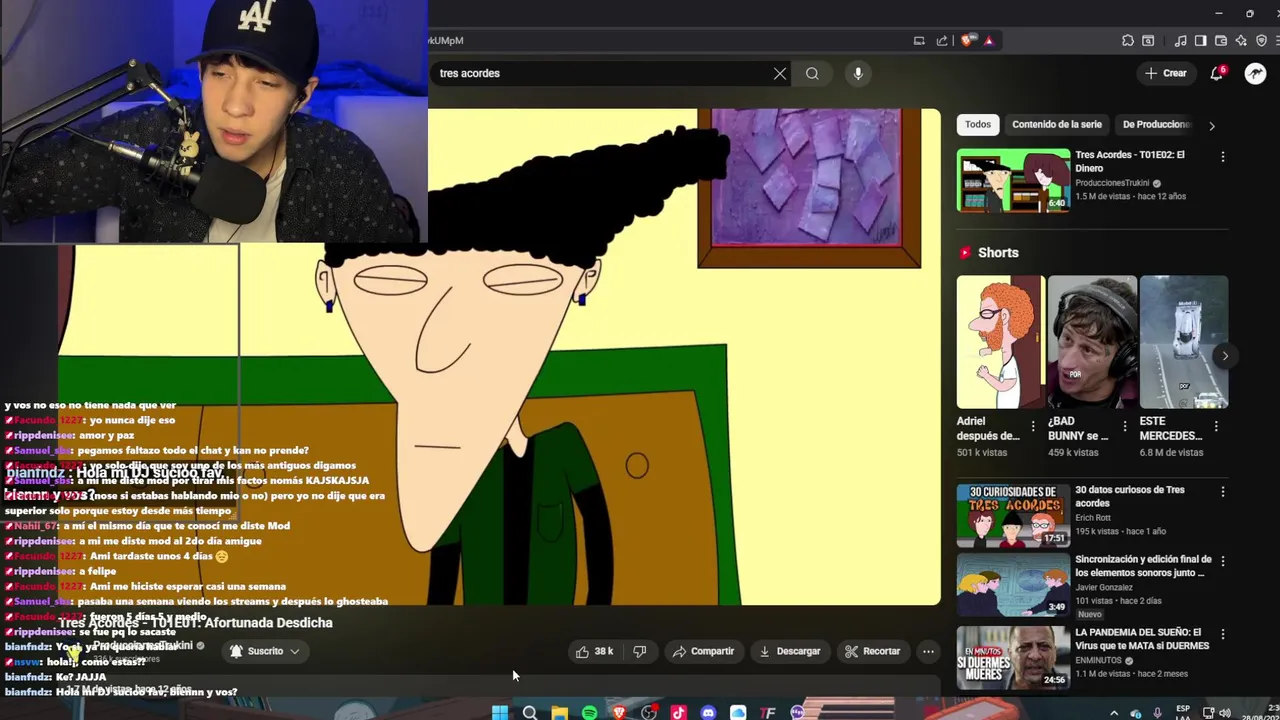Click the Brave Rewards triangle icon
1280x720 pixels.
pos(989,41)
